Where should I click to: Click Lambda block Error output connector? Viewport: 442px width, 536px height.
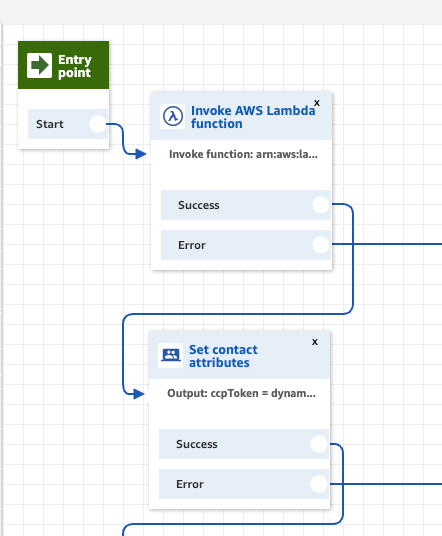(x=321, y=245)
